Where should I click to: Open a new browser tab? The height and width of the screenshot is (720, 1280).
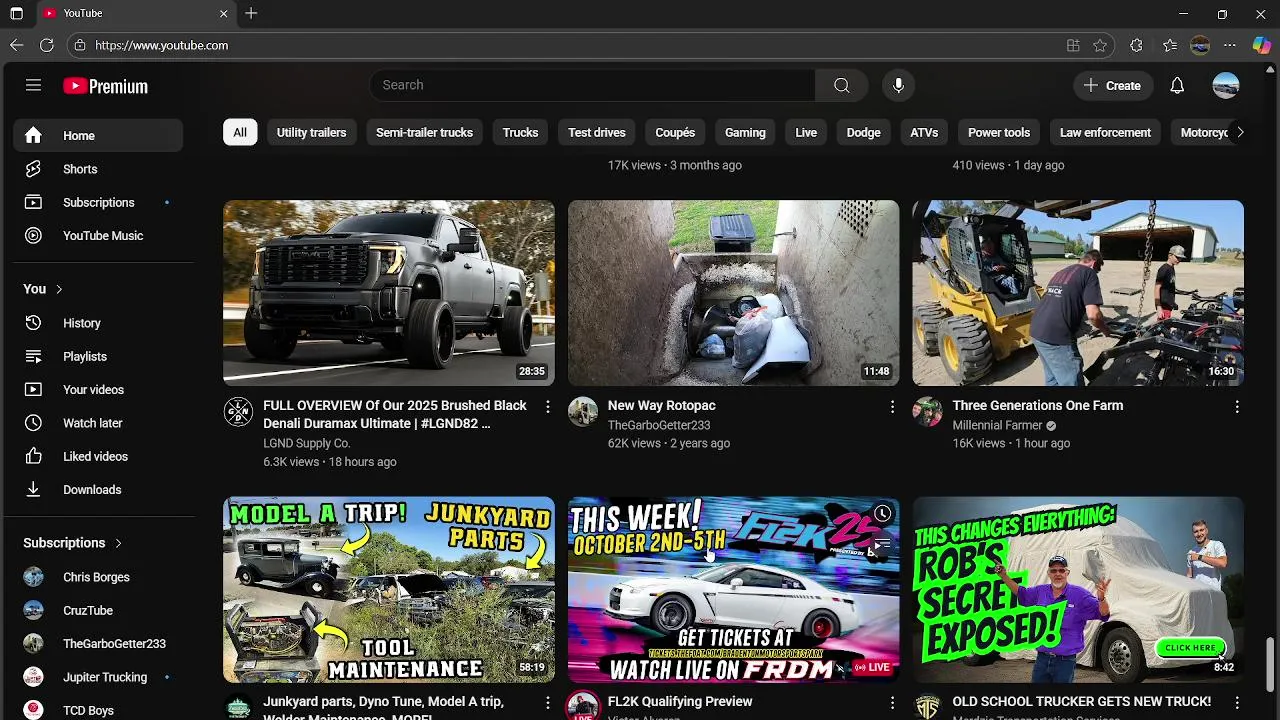tap(251, 13)
